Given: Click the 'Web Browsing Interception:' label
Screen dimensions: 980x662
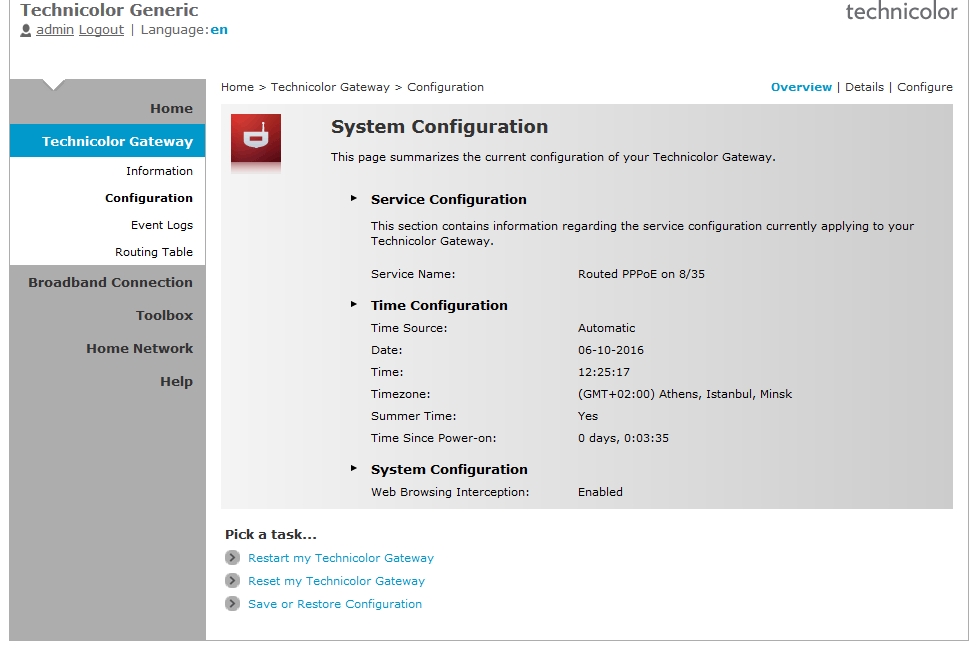Looking at the screenshot, I should pos(450,492).
